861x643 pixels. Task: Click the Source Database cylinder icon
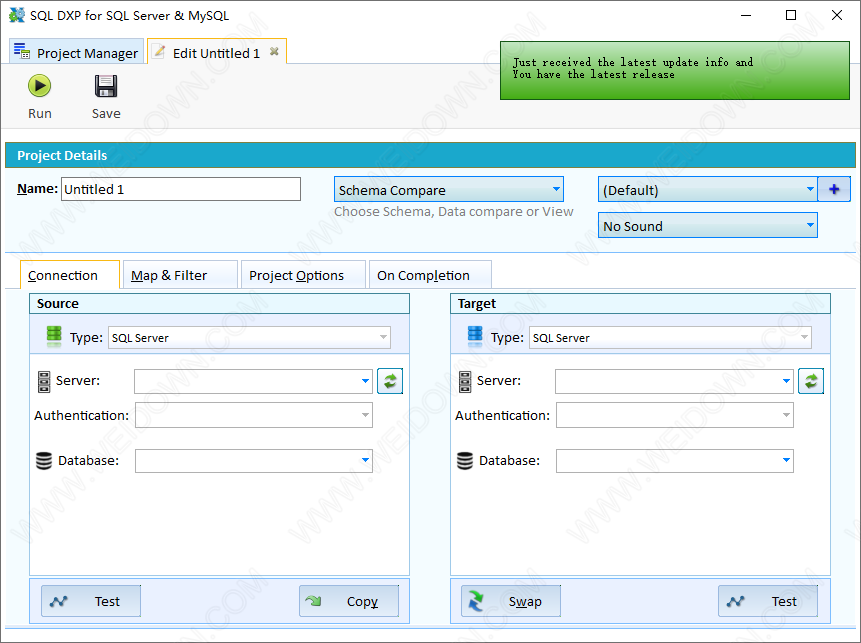click(x=44, y=461)
